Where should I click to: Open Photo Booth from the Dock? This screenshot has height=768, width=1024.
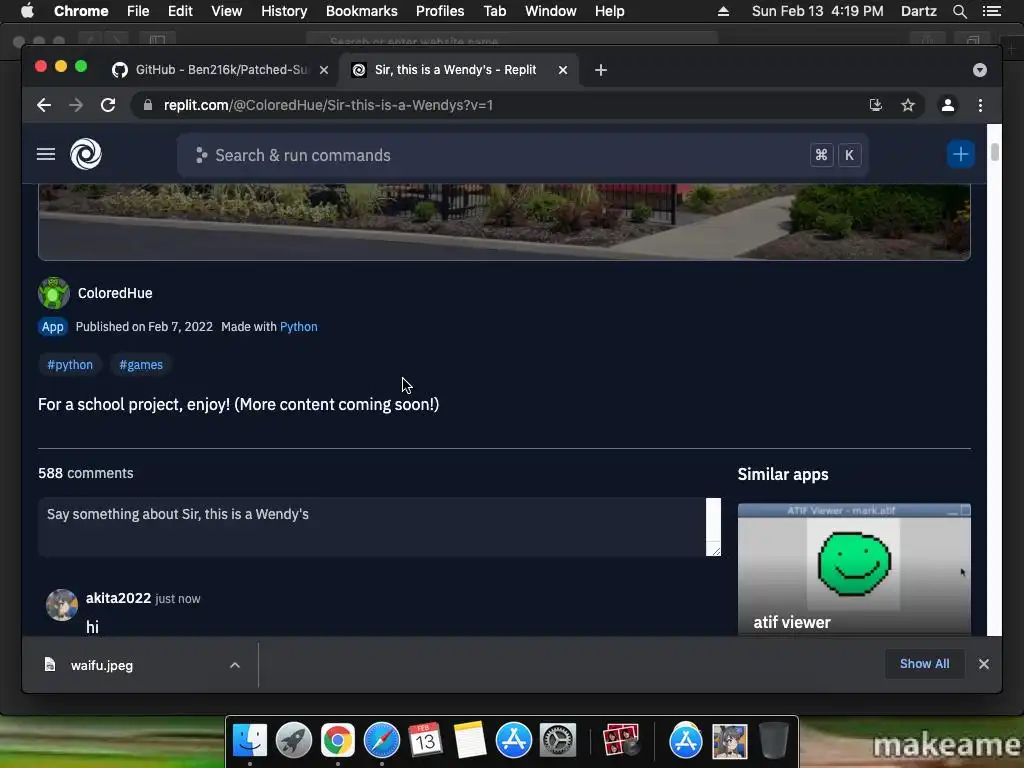[x=620, y=741]
